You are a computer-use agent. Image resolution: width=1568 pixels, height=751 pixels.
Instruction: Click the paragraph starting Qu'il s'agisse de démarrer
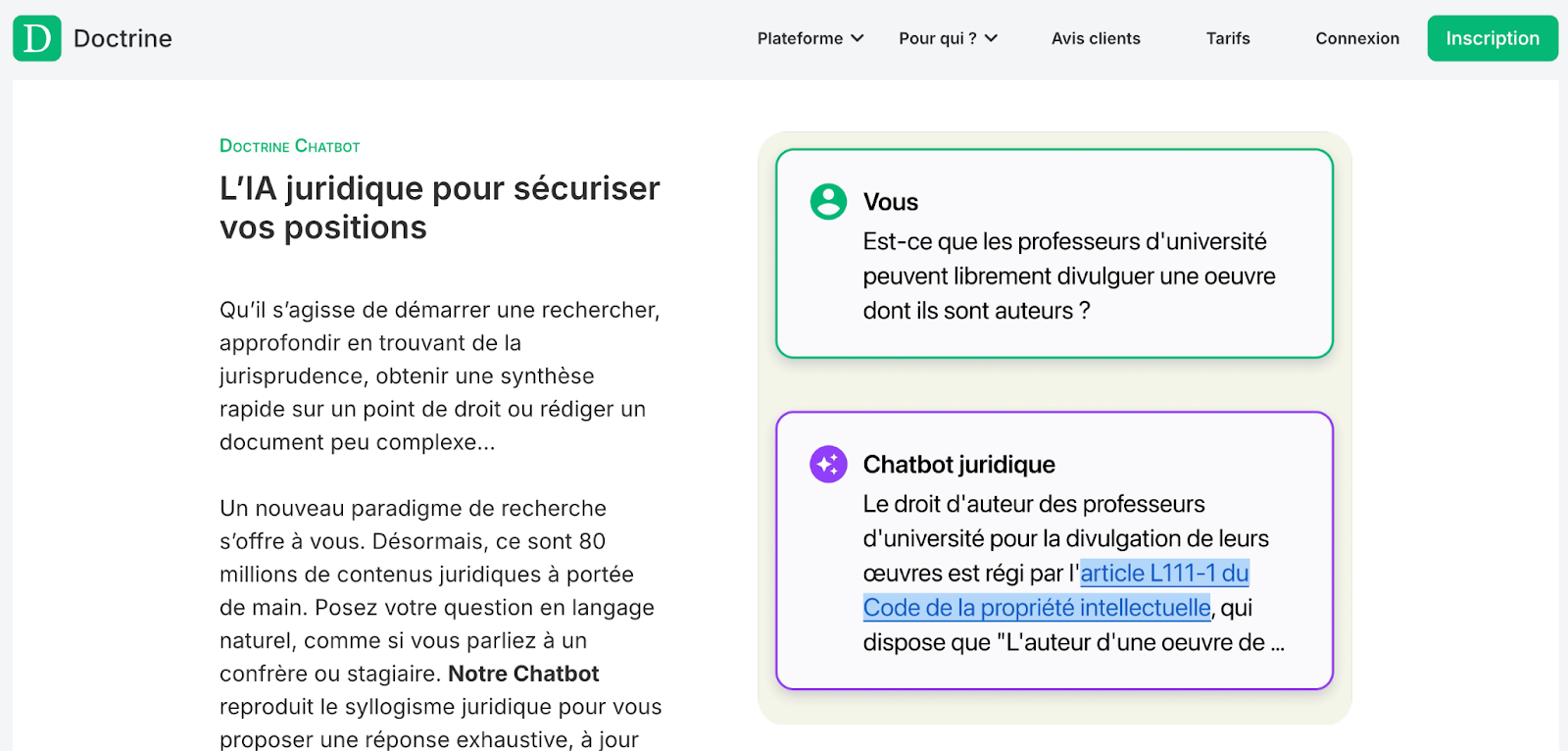coord(440,375)
